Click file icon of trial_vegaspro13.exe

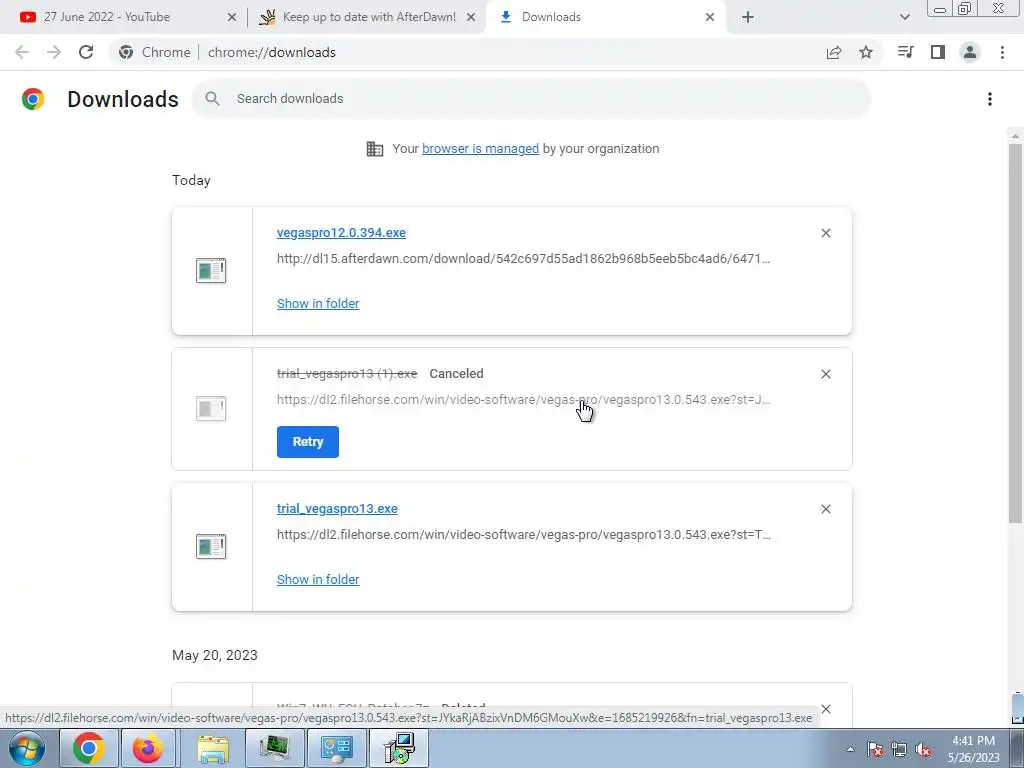pyautogui.click(x=211, y=547)
